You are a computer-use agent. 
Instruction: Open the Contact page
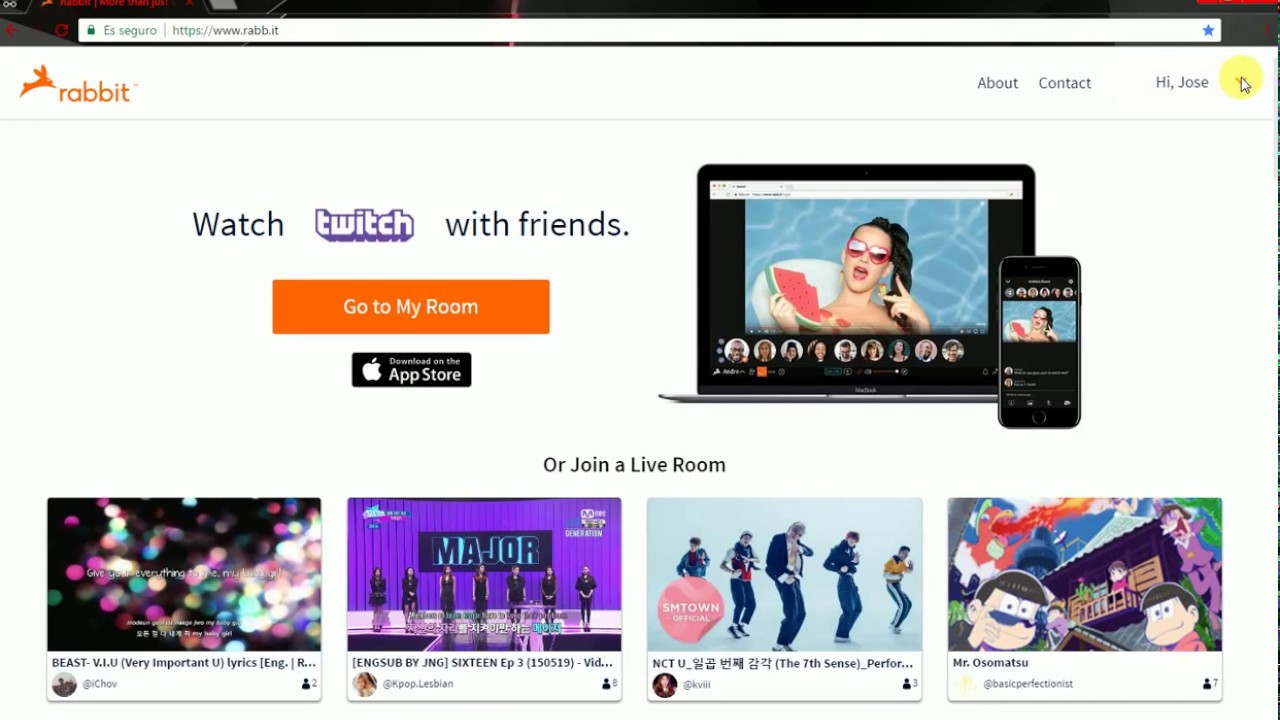click(x=1064, y=83)
